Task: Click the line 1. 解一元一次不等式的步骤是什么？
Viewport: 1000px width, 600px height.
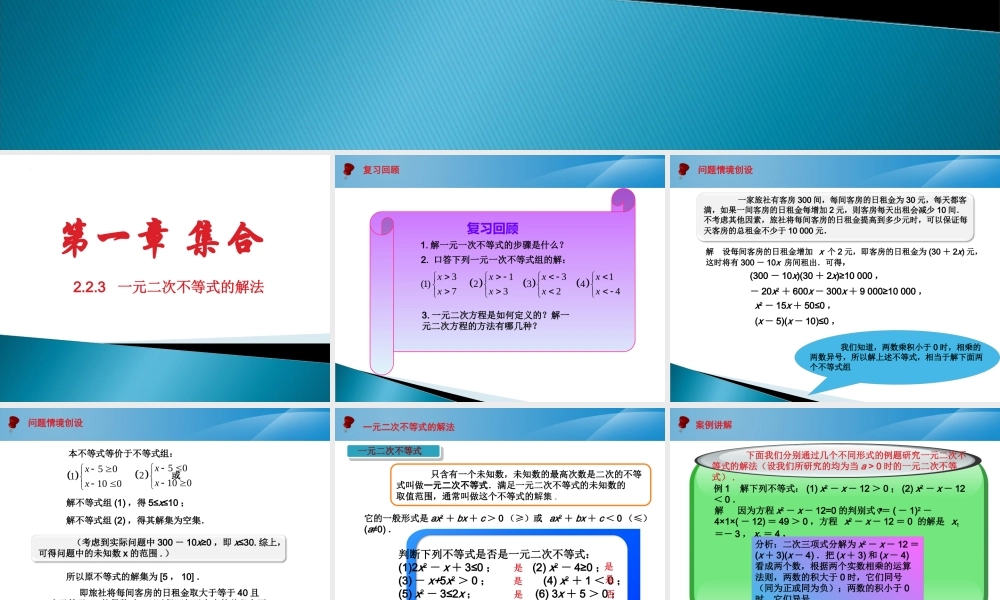Action: coord(492,245)
